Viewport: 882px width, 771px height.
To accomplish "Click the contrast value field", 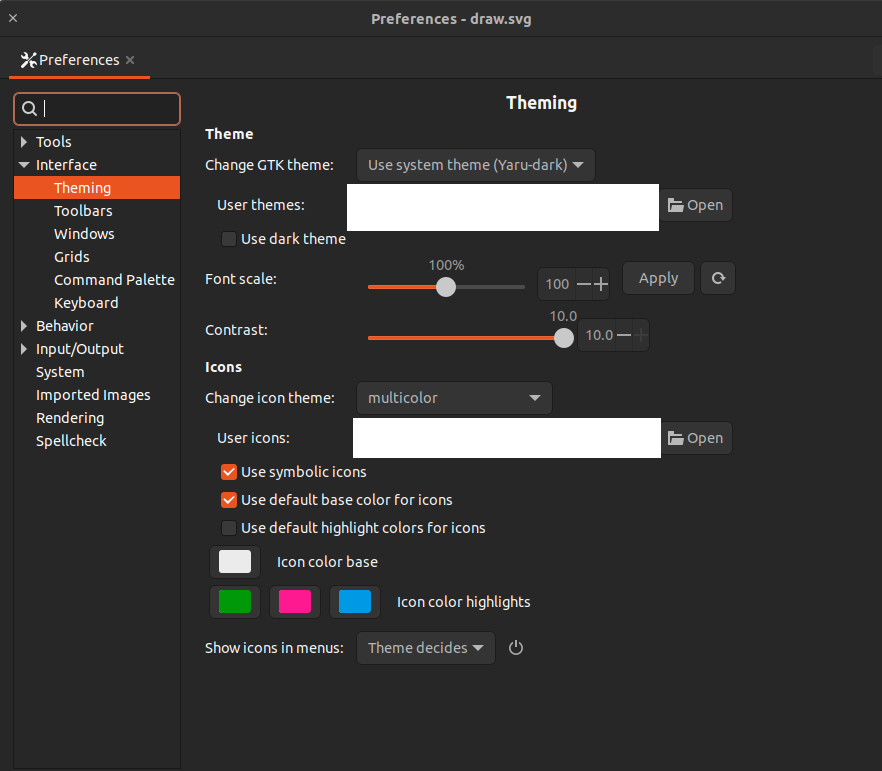I will point(598,335).
